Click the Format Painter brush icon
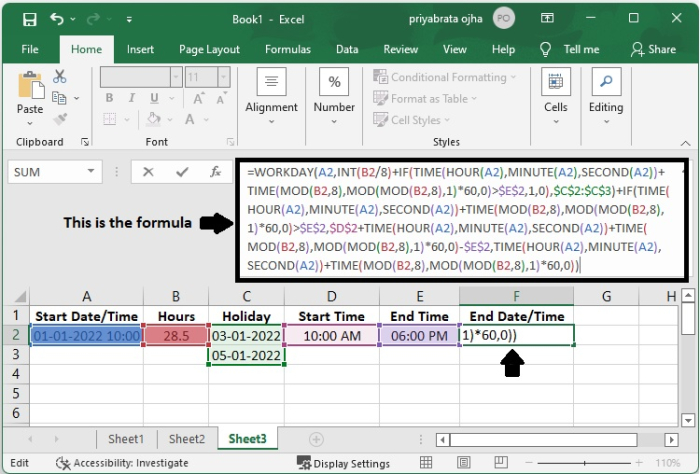 [x=60, y=119]
